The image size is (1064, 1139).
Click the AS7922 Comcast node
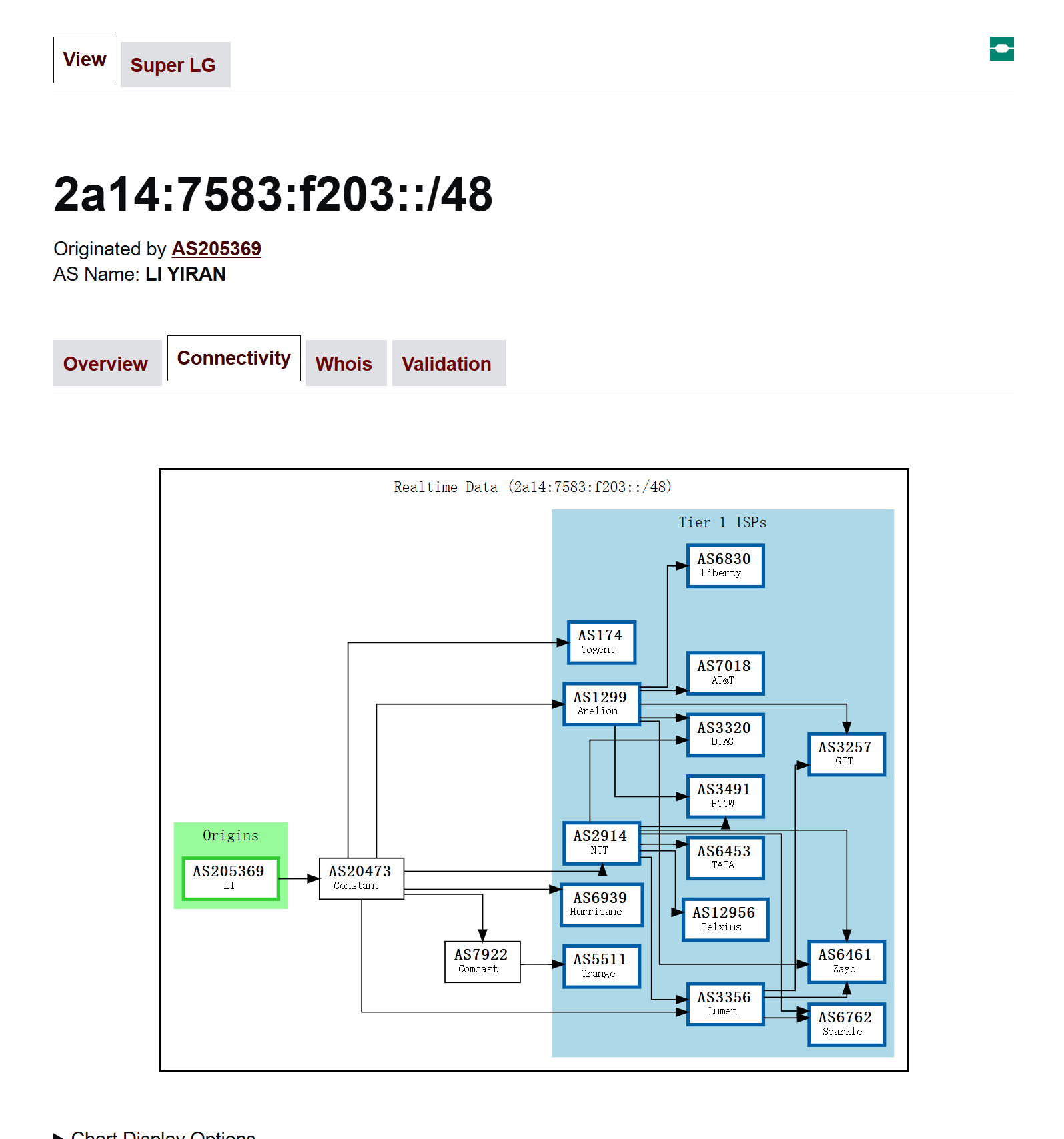(x=482, y=962)
